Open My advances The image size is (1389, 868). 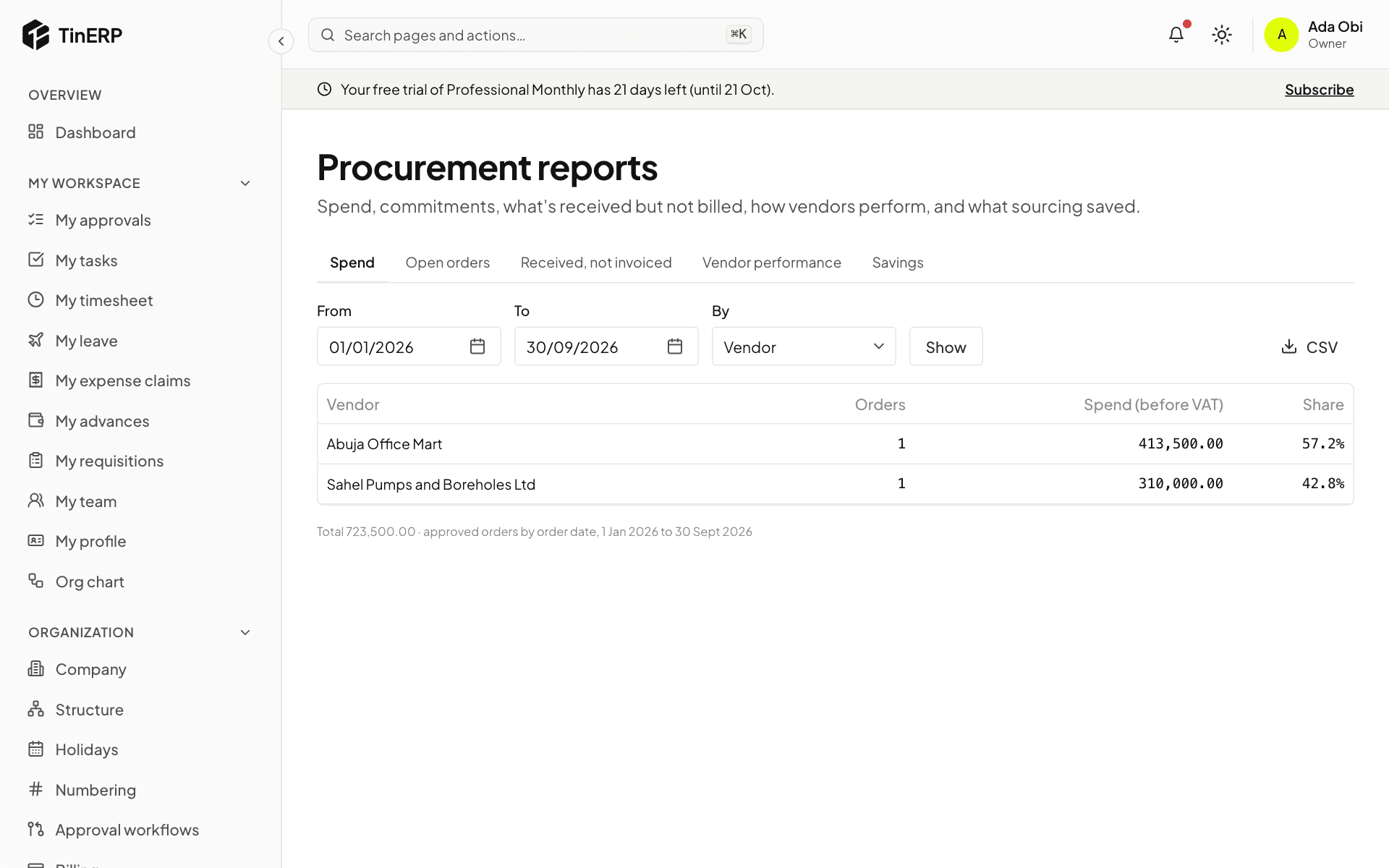tap(102, 421)
